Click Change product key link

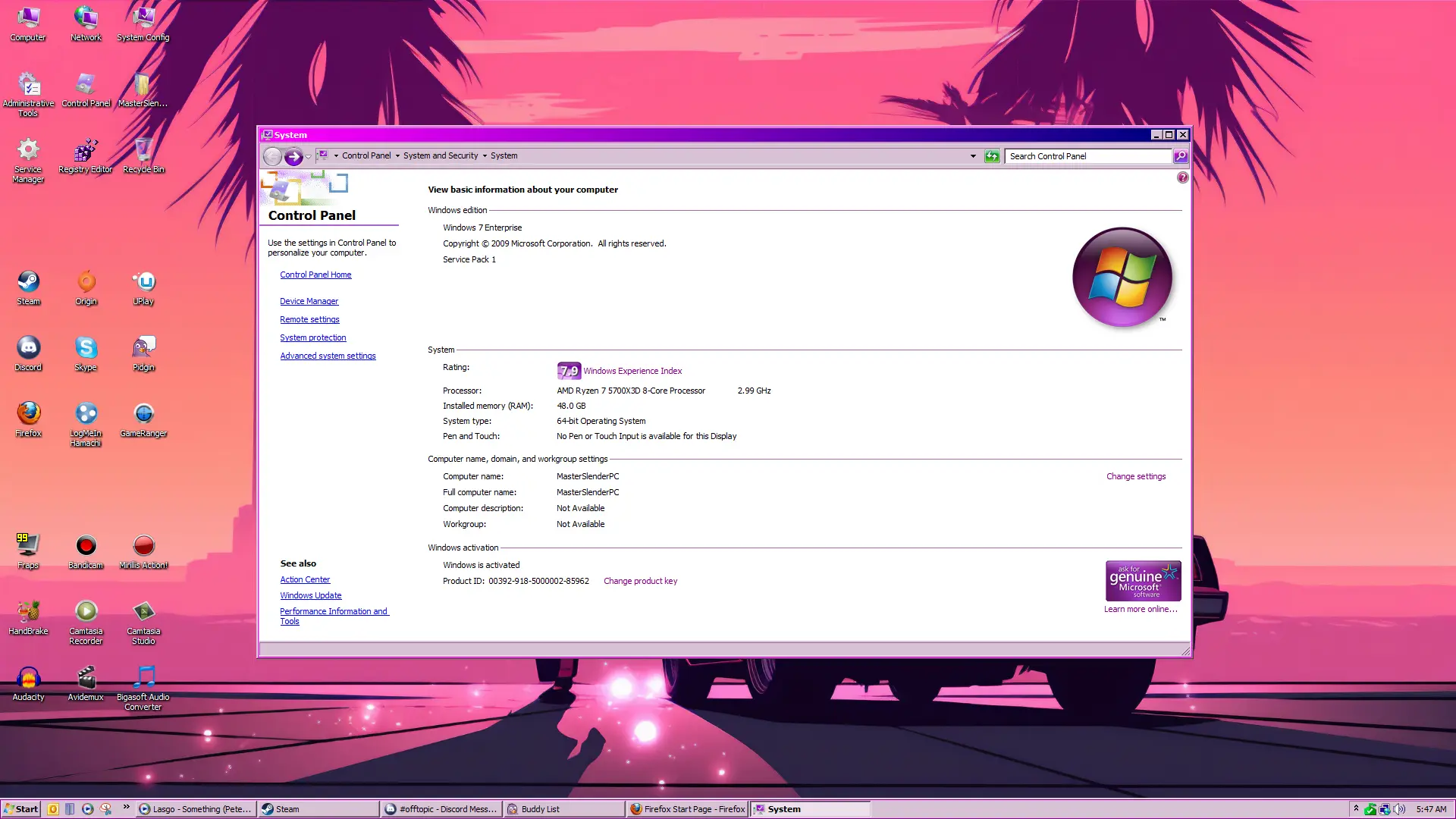(640, 581)
